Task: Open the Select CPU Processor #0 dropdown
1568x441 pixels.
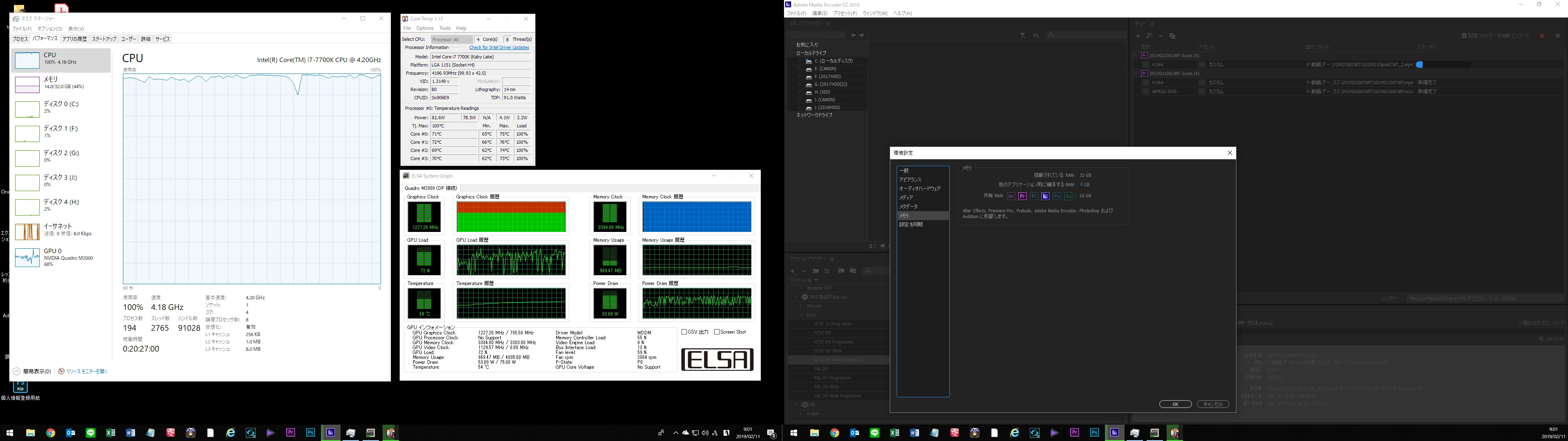Action: click(452, 40)
